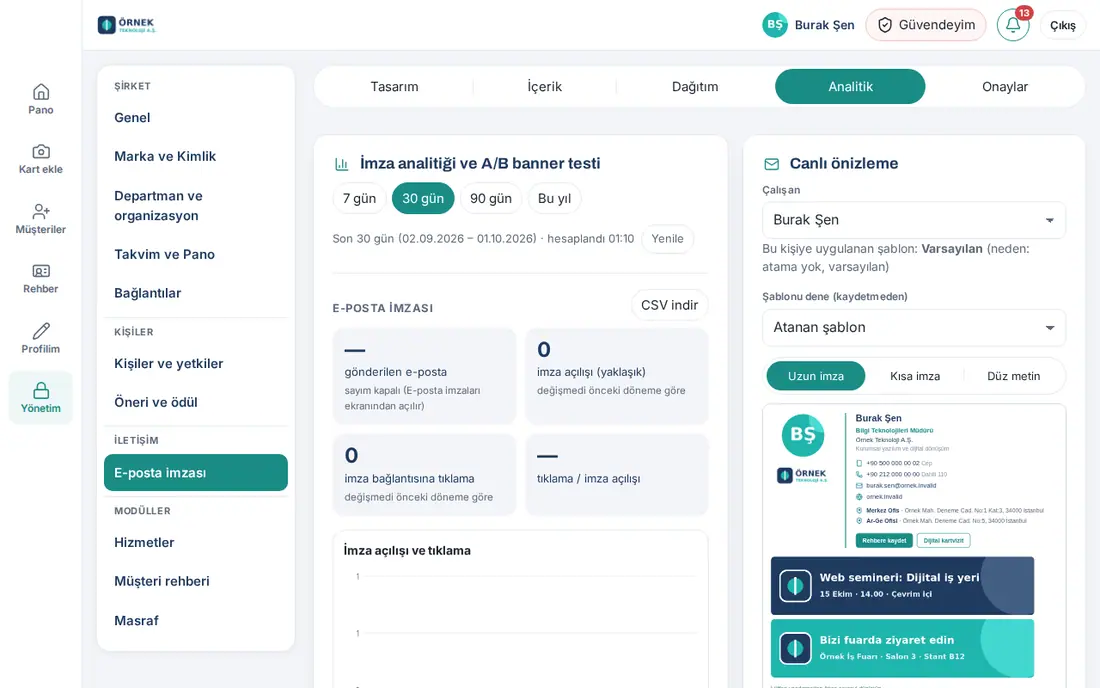The height and width of the screenshot is (688, 1100).
Task: Select E-posta imzası in the settings menu
Action: point(196,473)
